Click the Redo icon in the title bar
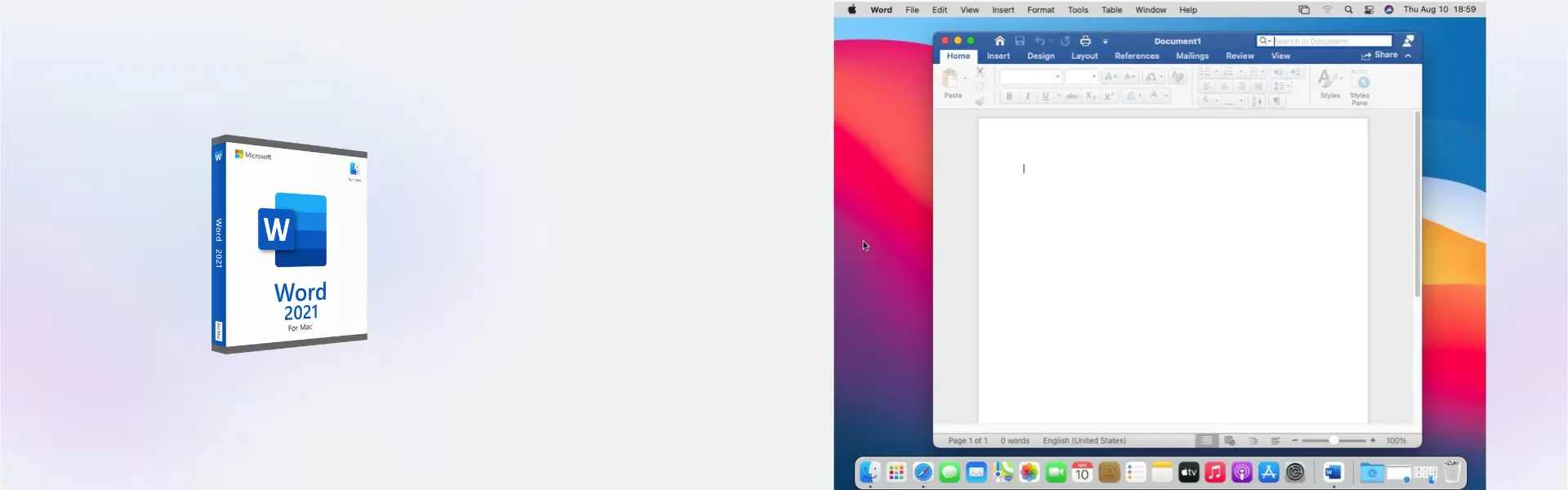The height and width of the screenshot is (490, 1568). (1065, 41)
